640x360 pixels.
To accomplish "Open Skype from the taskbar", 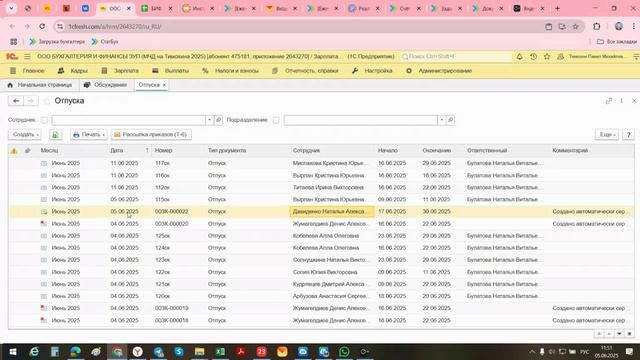I will pyautogui.click(x=179, y=351).
